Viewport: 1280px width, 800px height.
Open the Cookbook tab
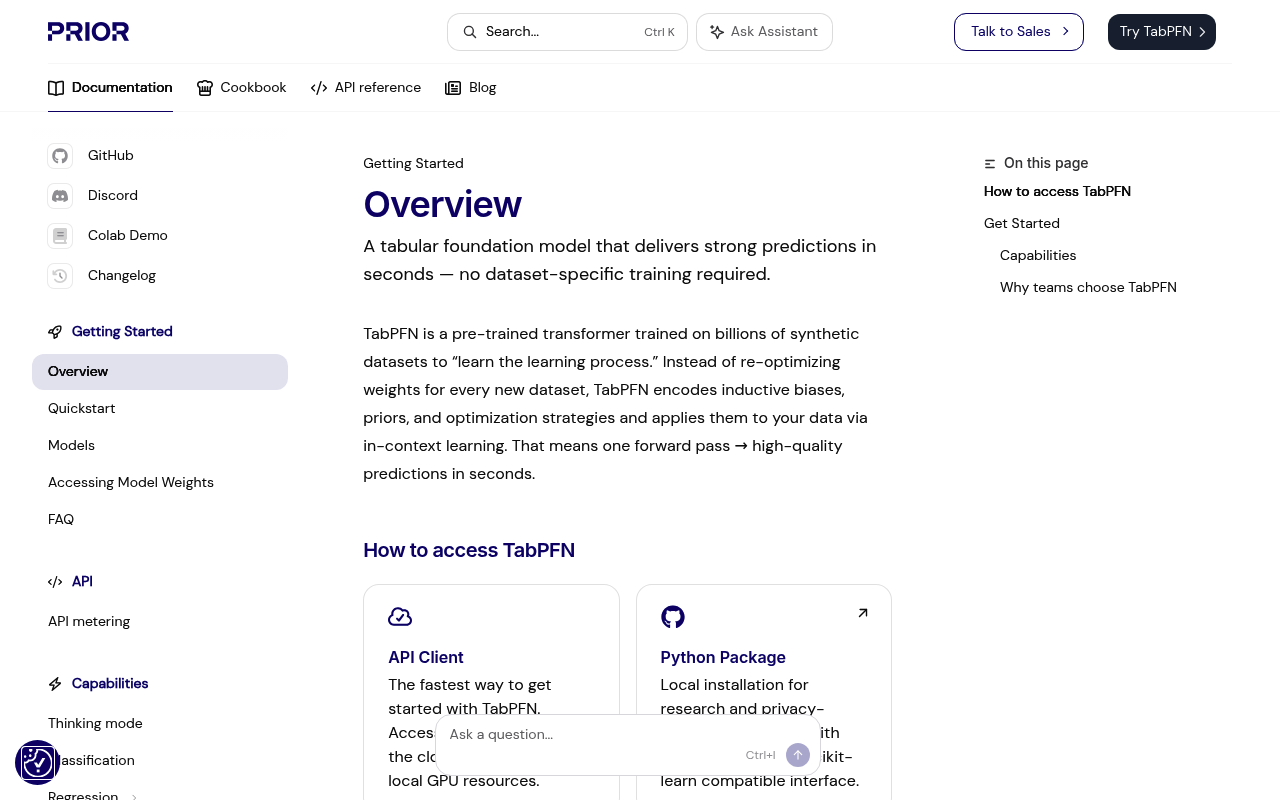(242, 88)
